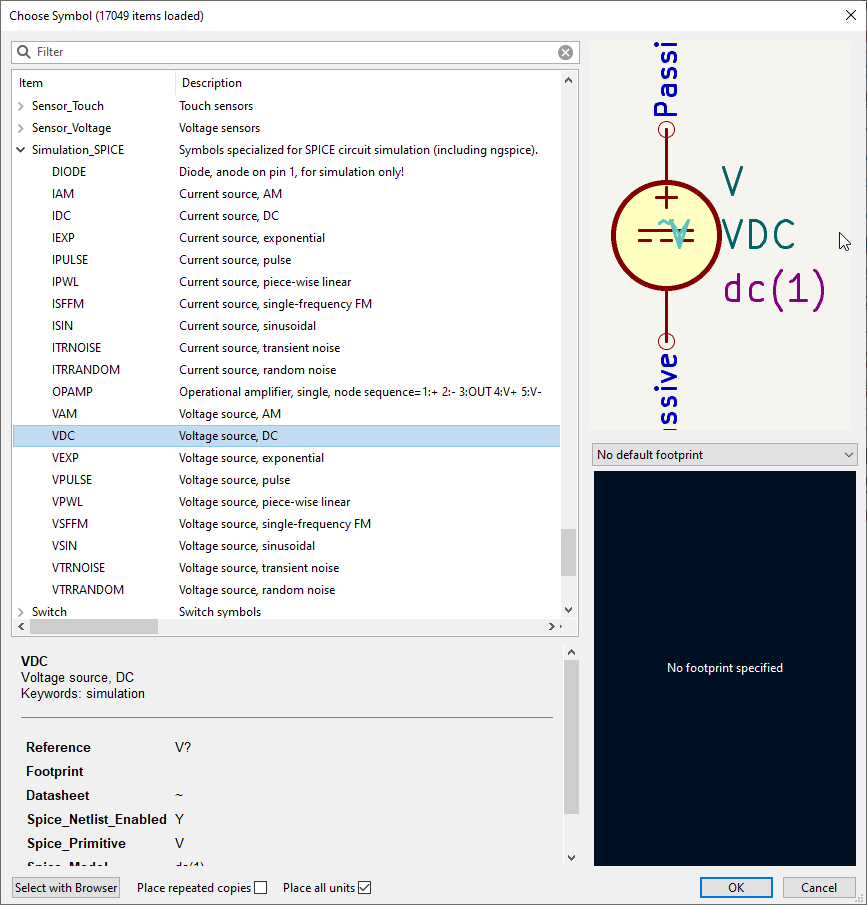The width and height of the screenshot is (867, 905).
Task: Click the filter search magnifier icon
Action: coord(22,52)
